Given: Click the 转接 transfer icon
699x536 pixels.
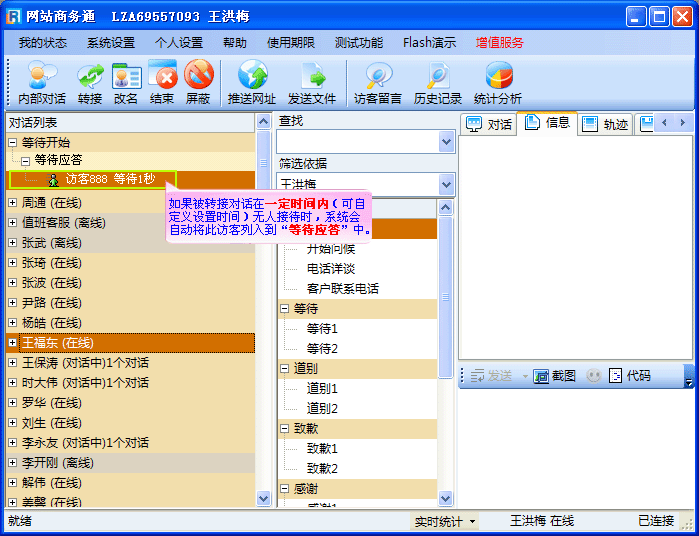Looking at the screenshot, I should (x=90, y=82).
